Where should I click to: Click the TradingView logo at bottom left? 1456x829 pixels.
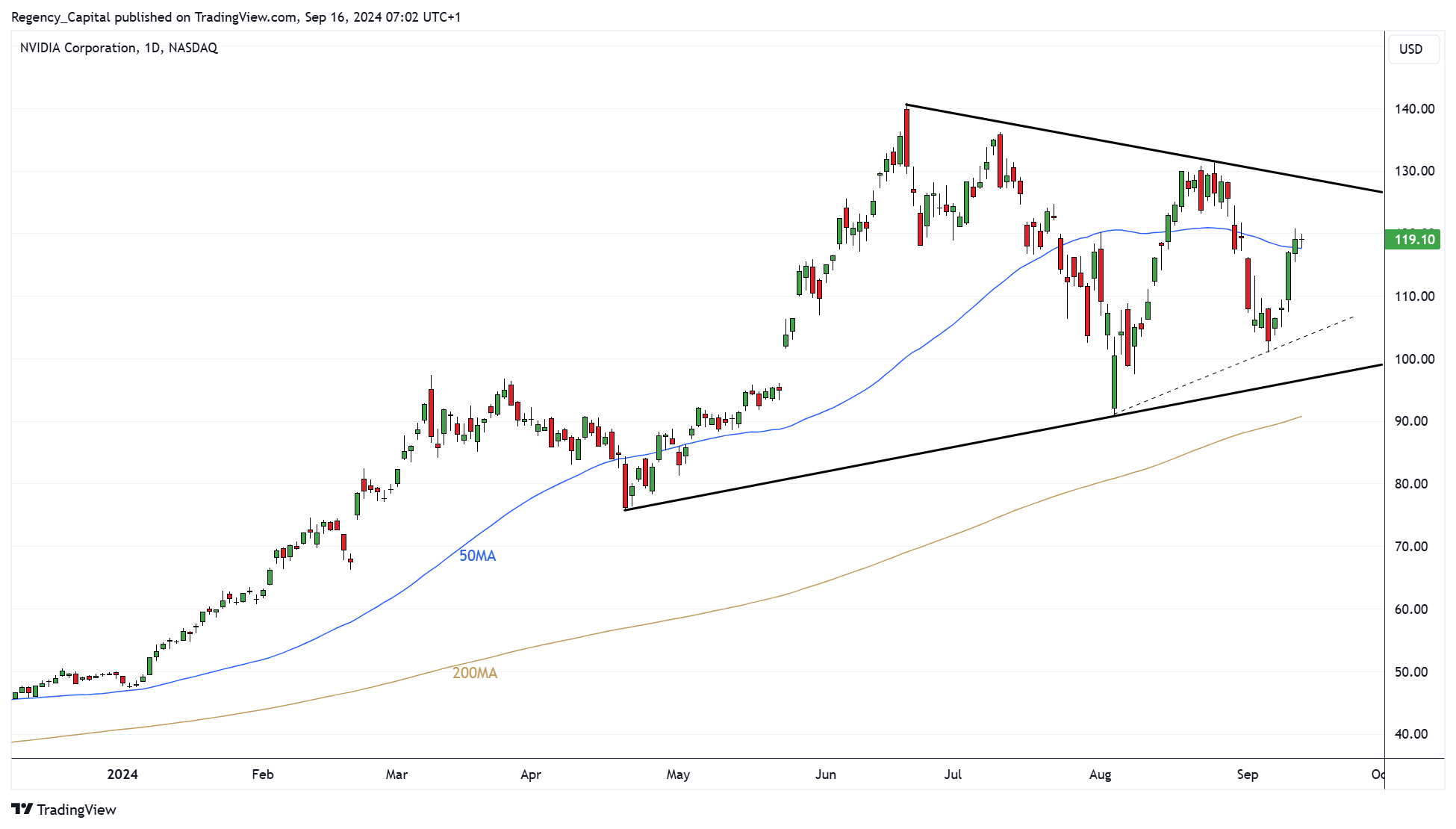(x=63, y=810)
